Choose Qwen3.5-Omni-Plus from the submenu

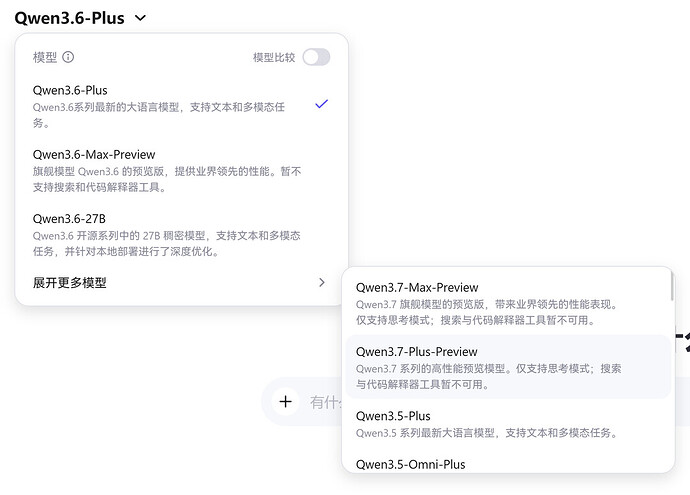tap(508, 464)
